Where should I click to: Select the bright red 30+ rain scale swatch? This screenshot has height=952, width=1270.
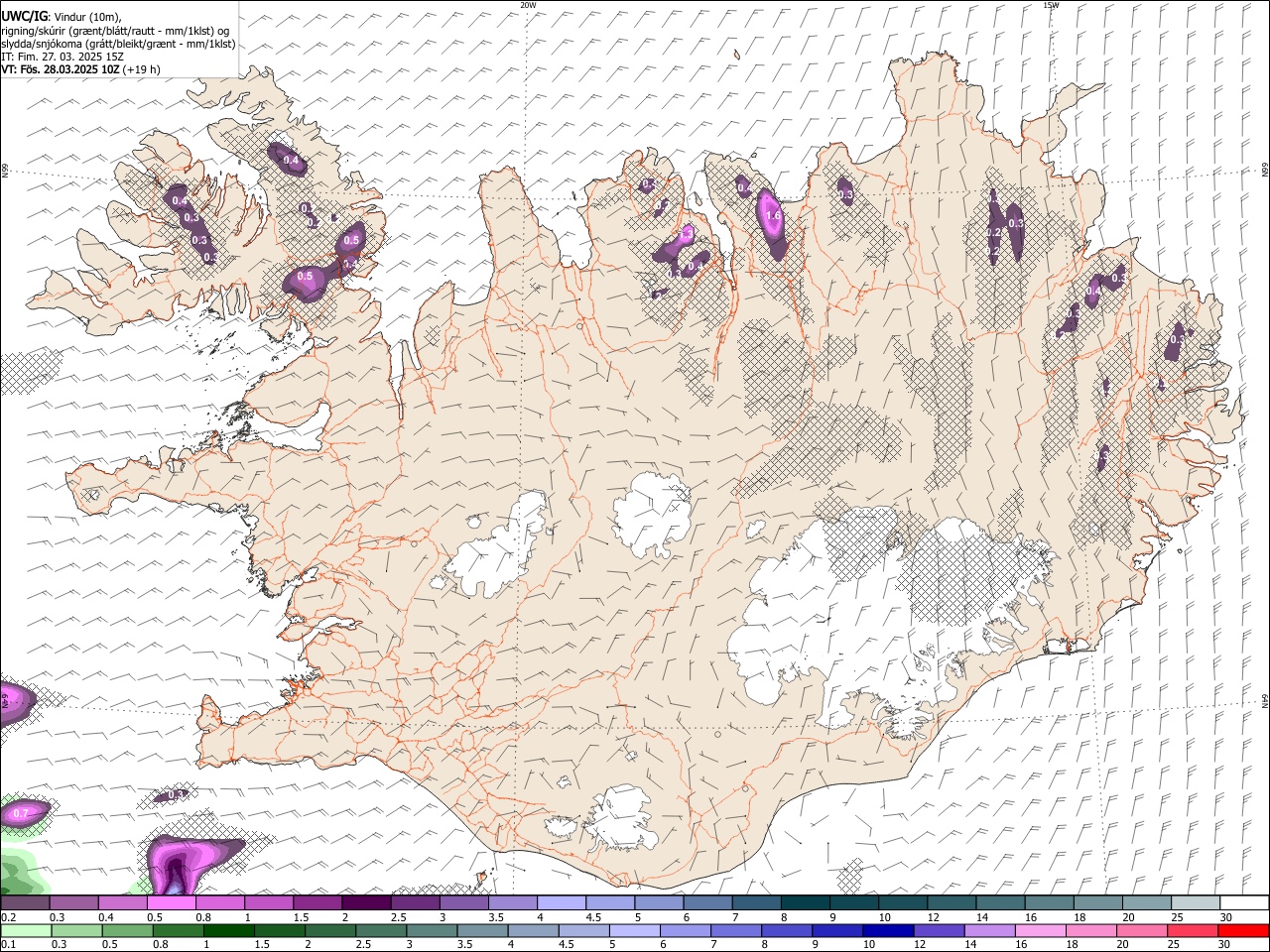[1243, 930]
